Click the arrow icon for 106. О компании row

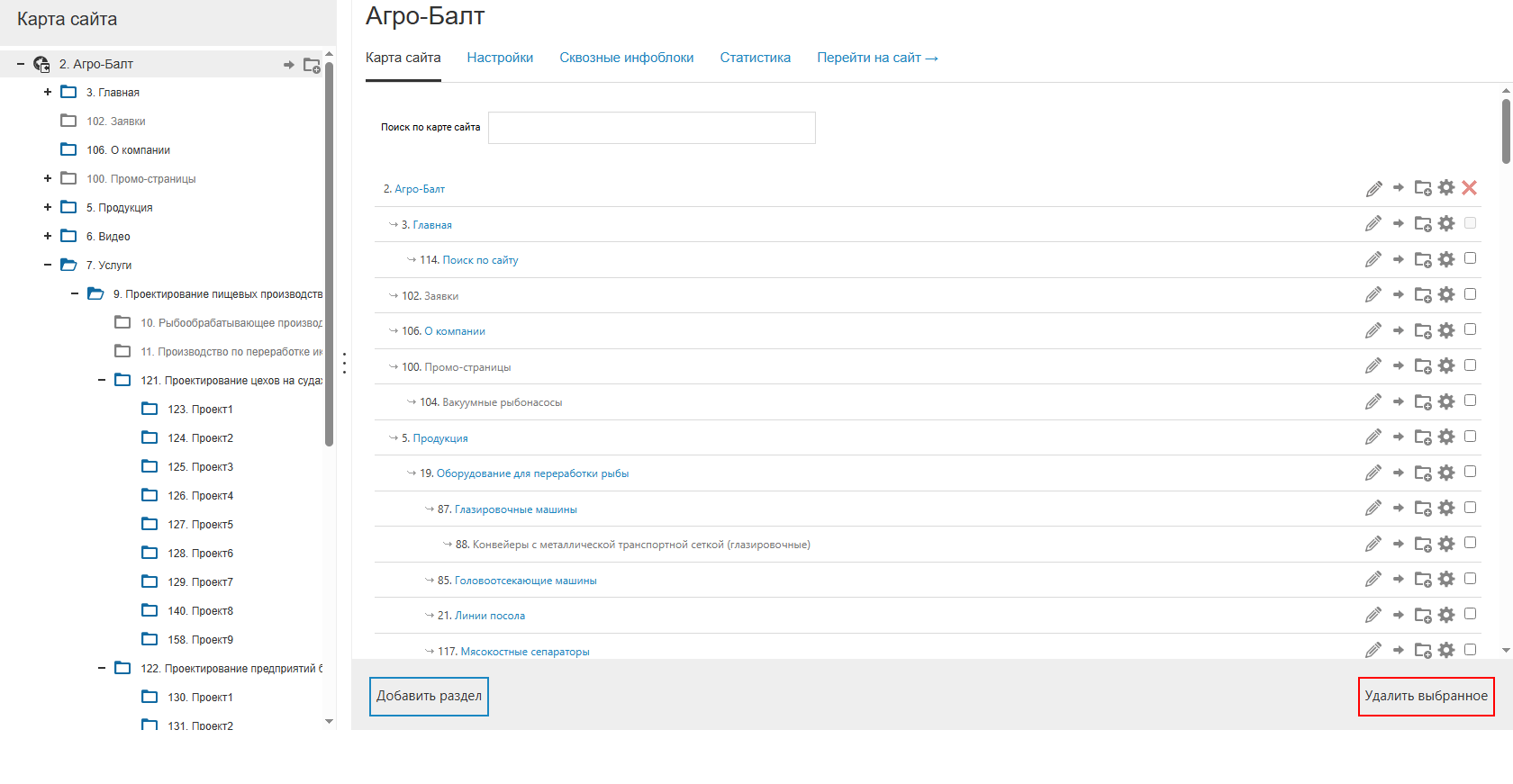[1399, 330]
